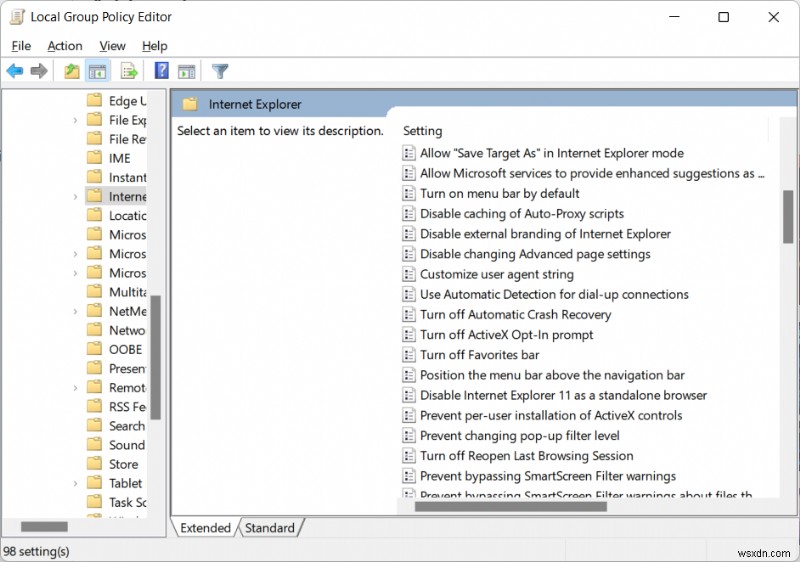
Task: Open the Help question mark icon
Action: point(161,70)
